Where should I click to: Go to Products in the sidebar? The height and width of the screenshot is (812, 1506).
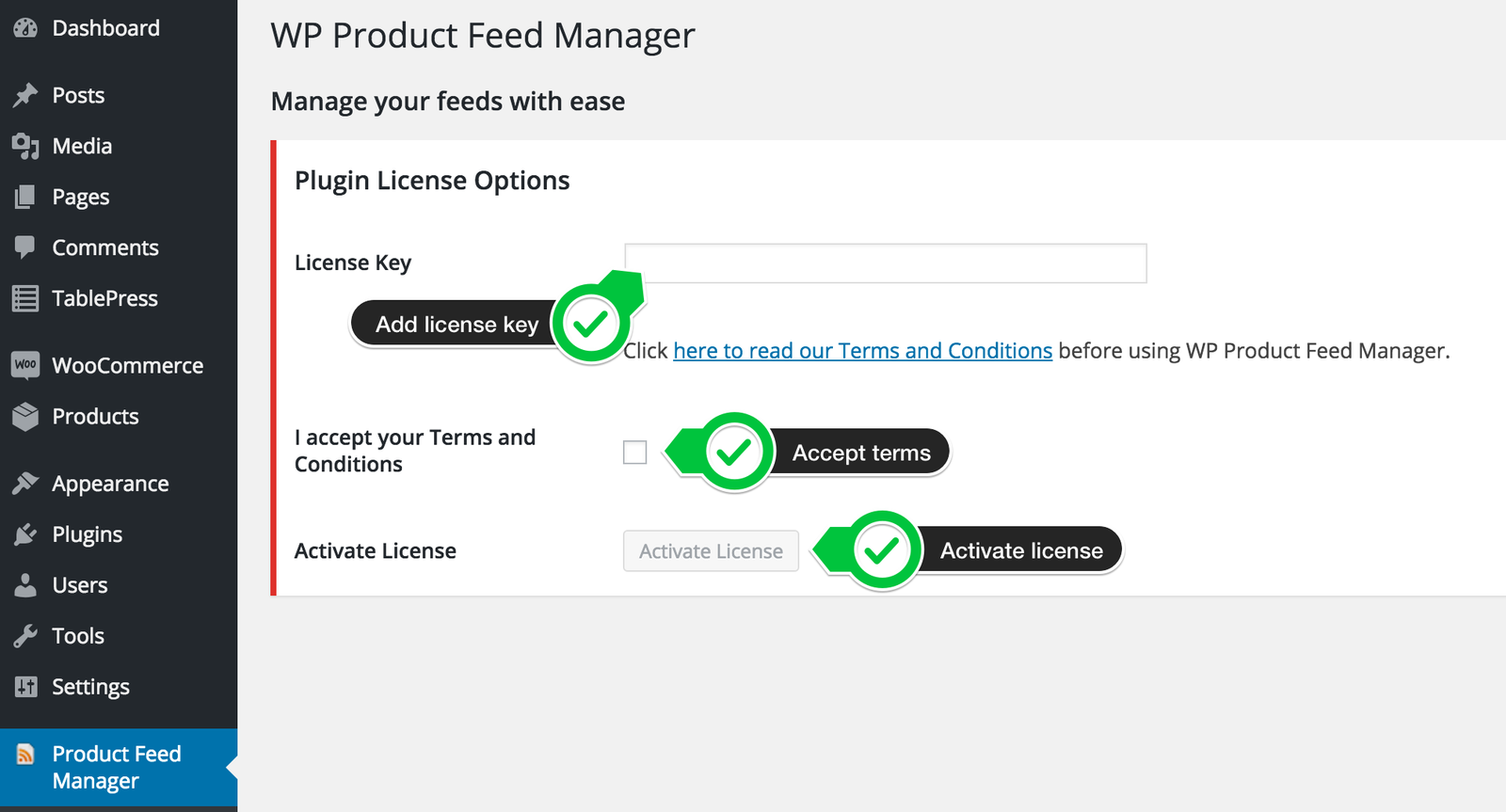point(119,416)
